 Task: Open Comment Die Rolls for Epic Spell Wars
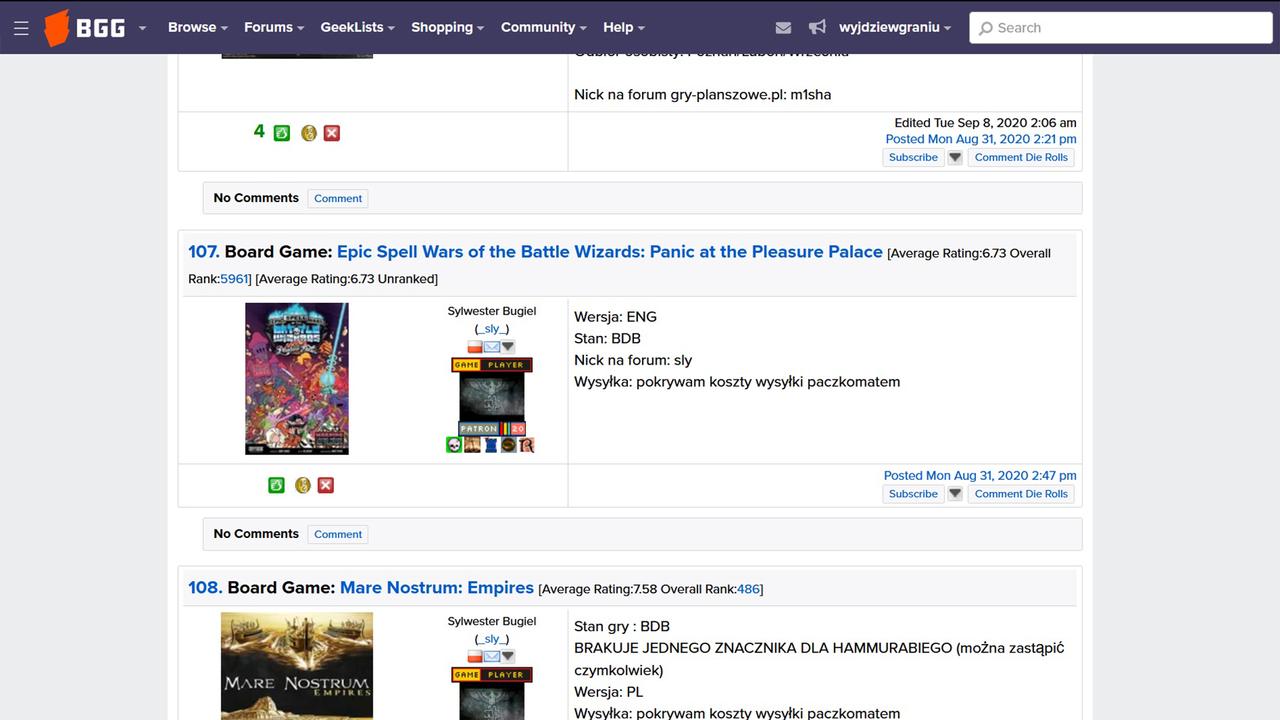[1021, 494]
